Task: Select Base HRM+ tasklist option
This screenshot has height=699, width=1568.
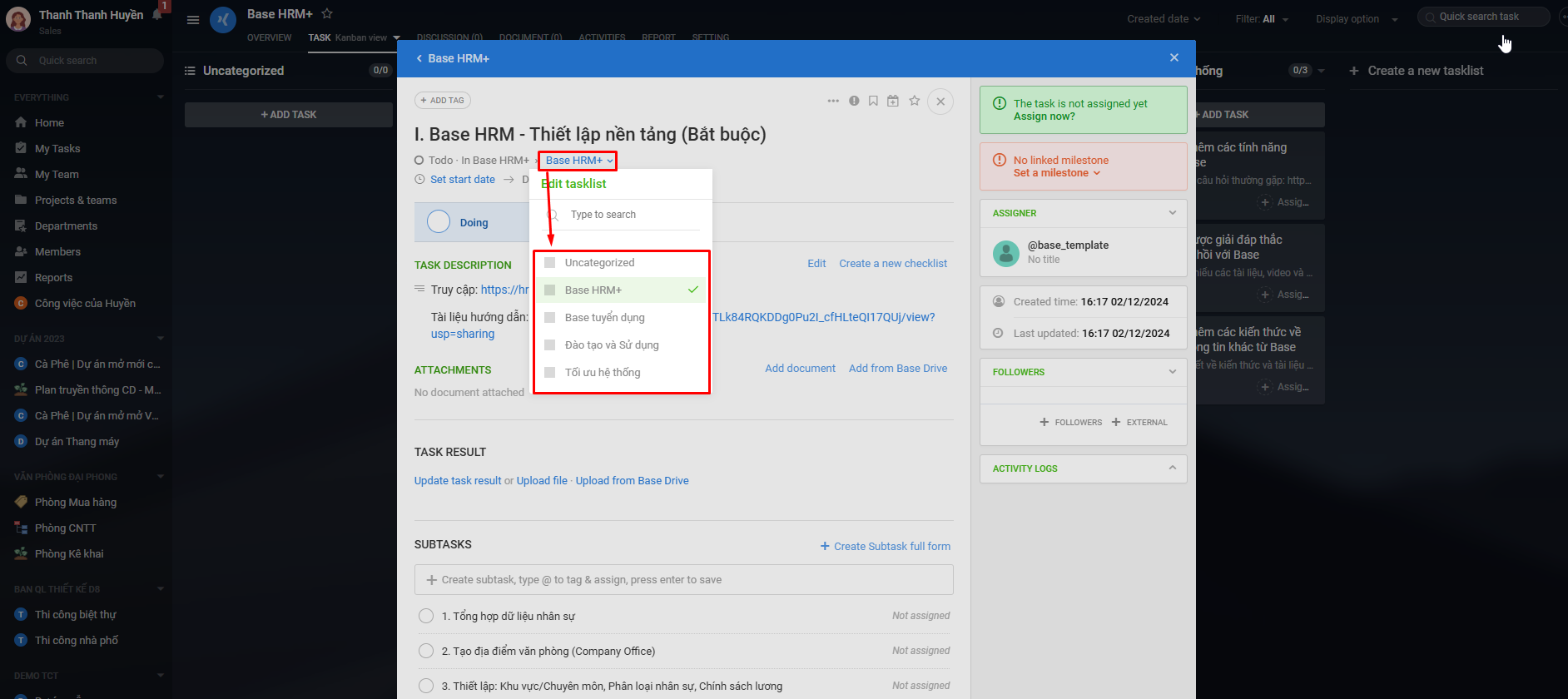Action: tap(621, 290)
